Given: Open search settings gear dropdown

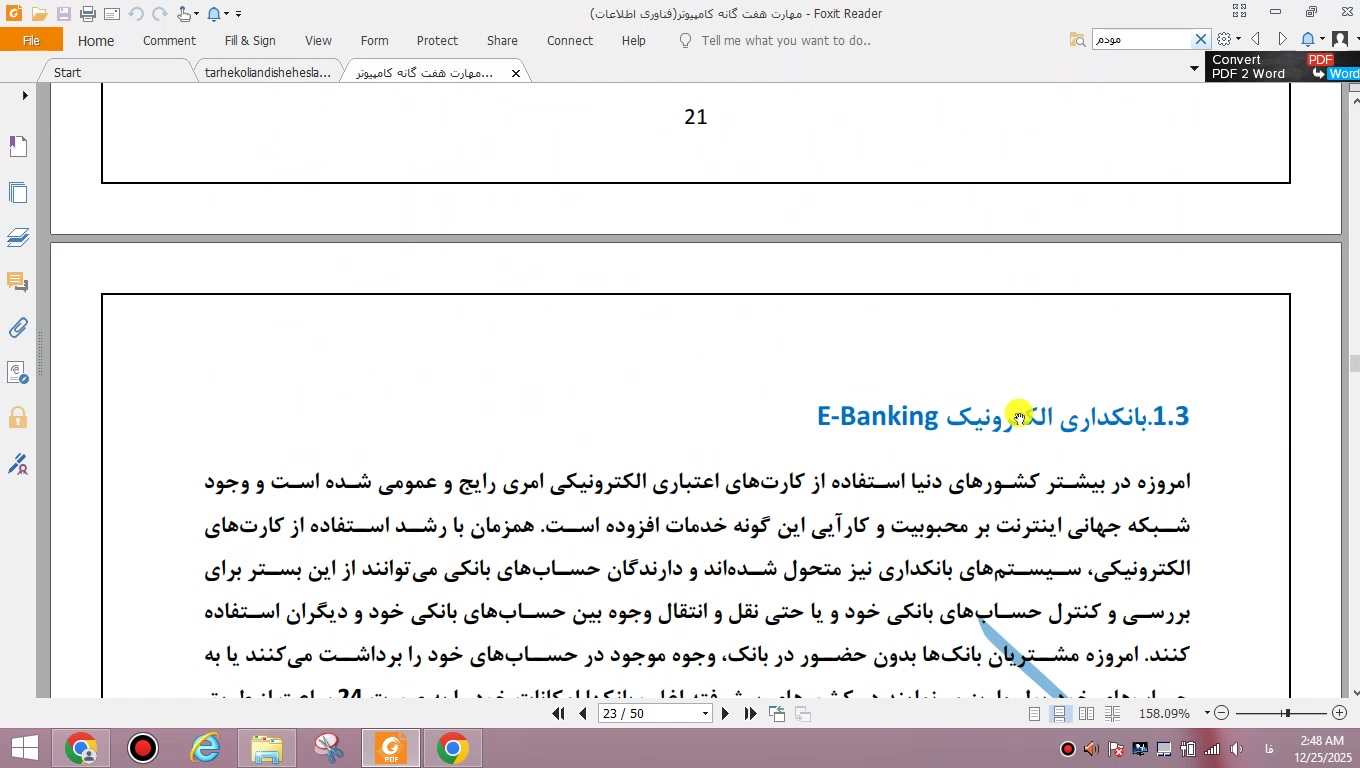Looking at the screenshot, I should click(1229, 40).
